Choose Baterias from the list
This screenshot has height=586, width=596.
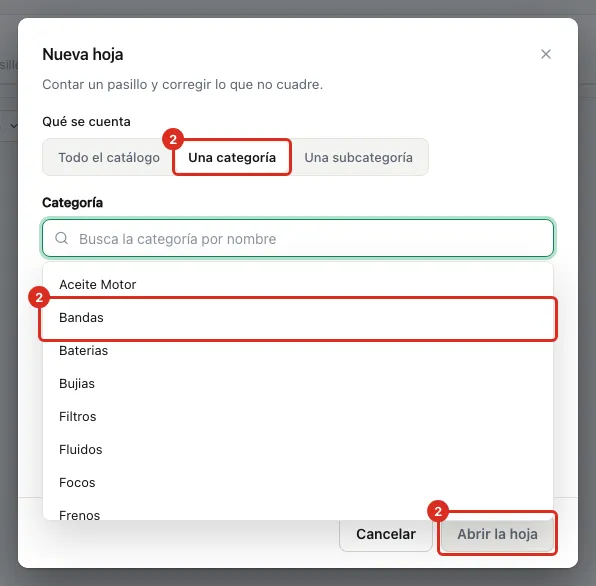(298, 350)
